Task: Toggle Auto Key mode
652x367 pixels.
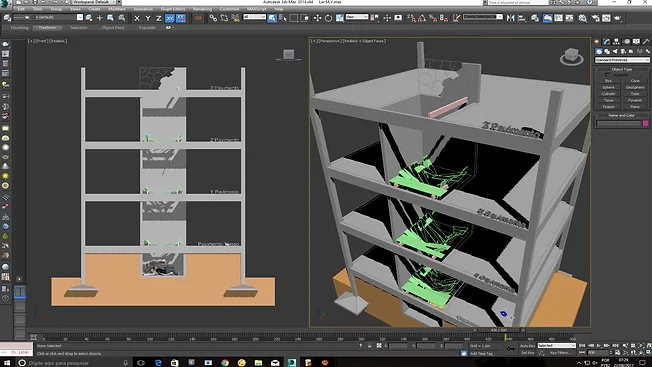Action: pos(527,346)
